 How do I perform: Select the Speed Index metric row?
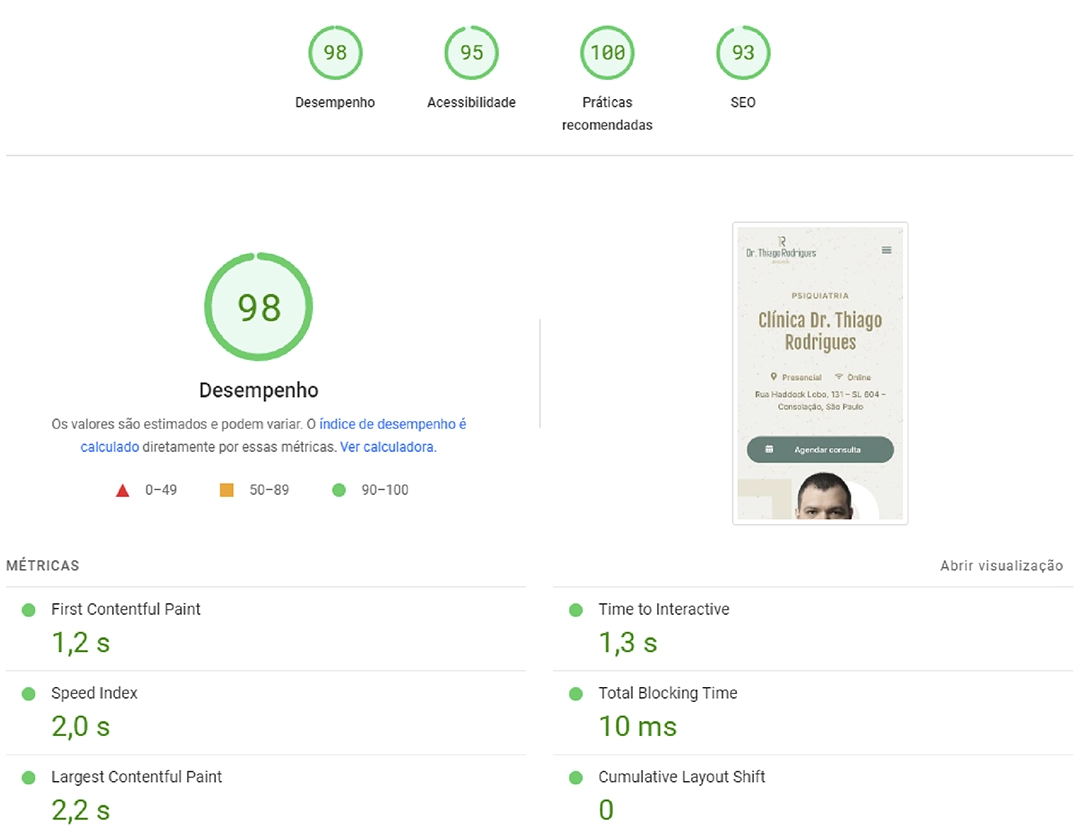pos(95,693)
